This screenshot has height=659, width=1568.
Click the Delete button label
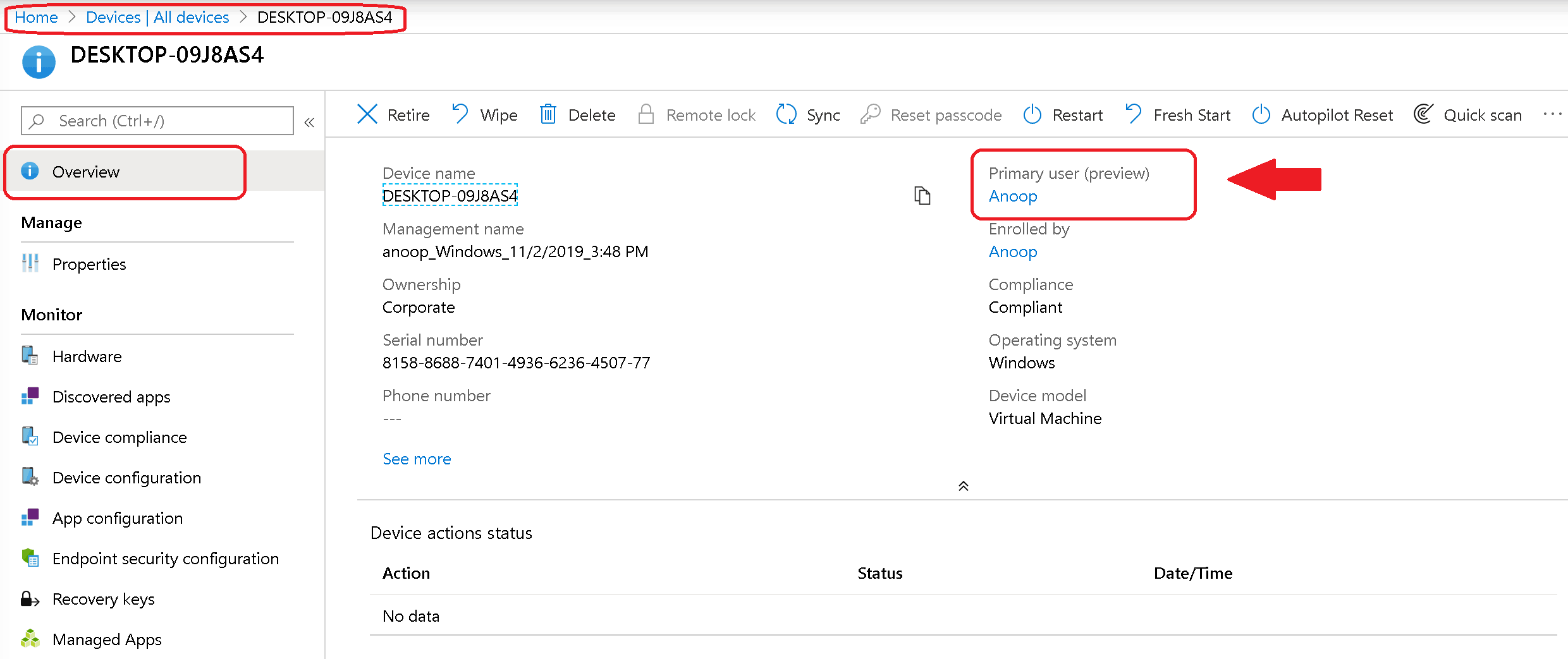[592, 115]
